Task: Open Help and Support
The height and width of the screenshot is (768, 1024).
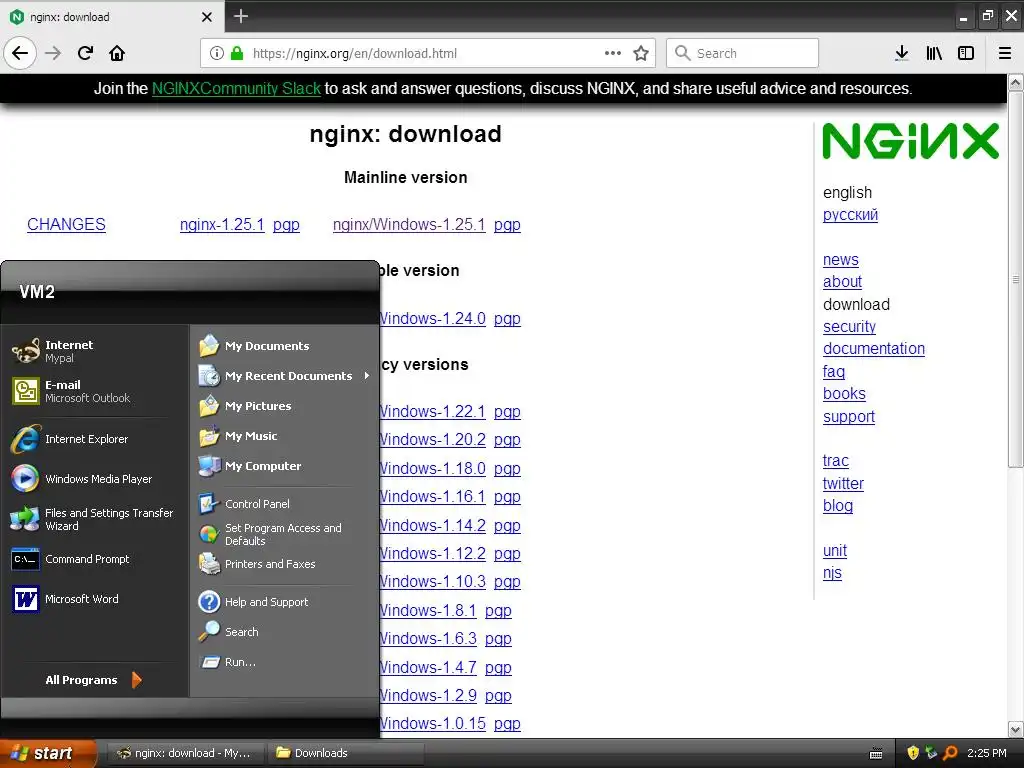Action: (284, 601)
